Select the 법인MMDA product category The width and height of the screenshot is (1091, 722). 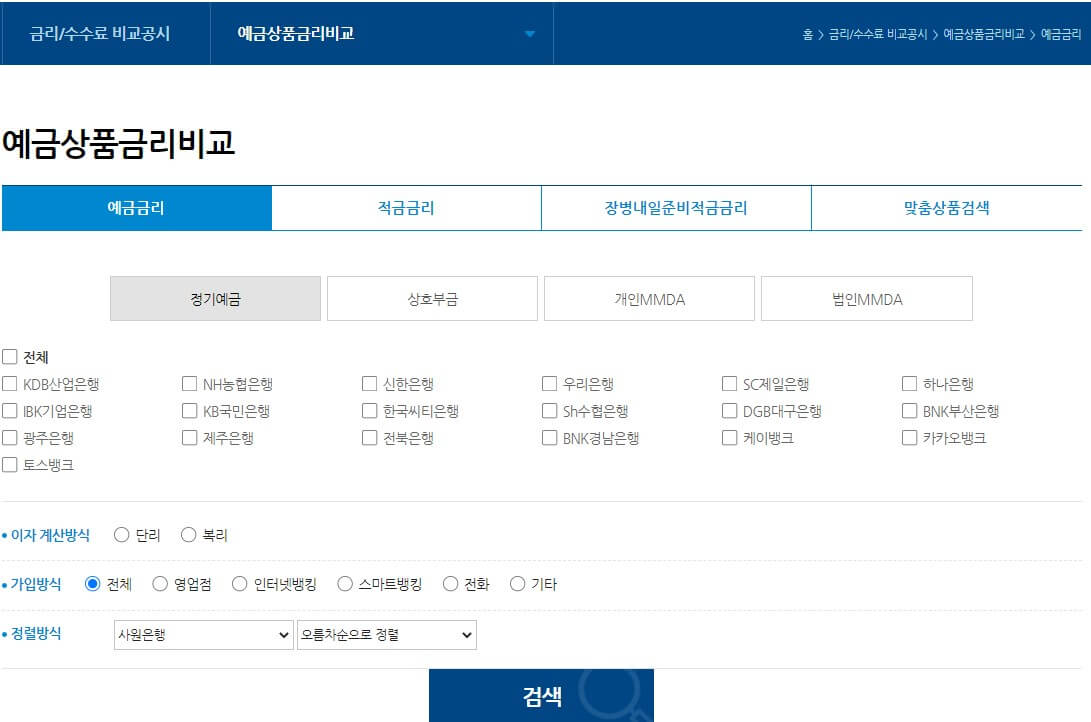pos(866,298)
